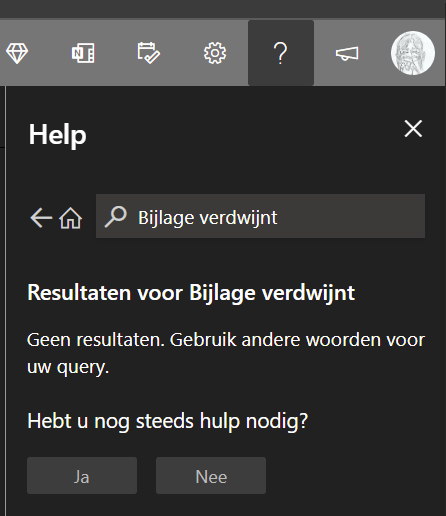Screen dimensions: 446x516
Task: Return to Help home page
Action: (70, 218)
